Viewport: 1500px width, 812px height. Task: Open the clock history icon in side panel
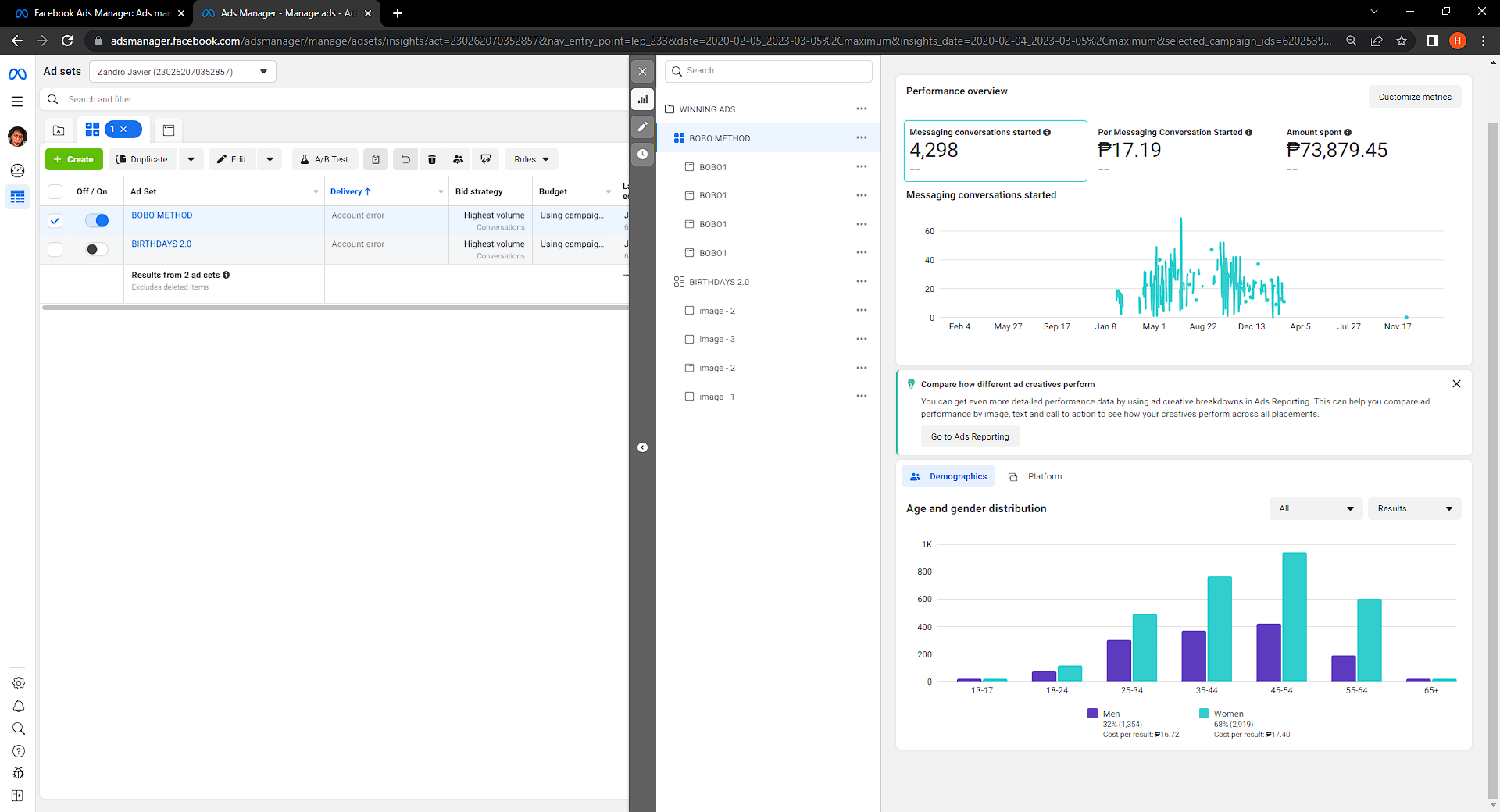pos(642,154)
